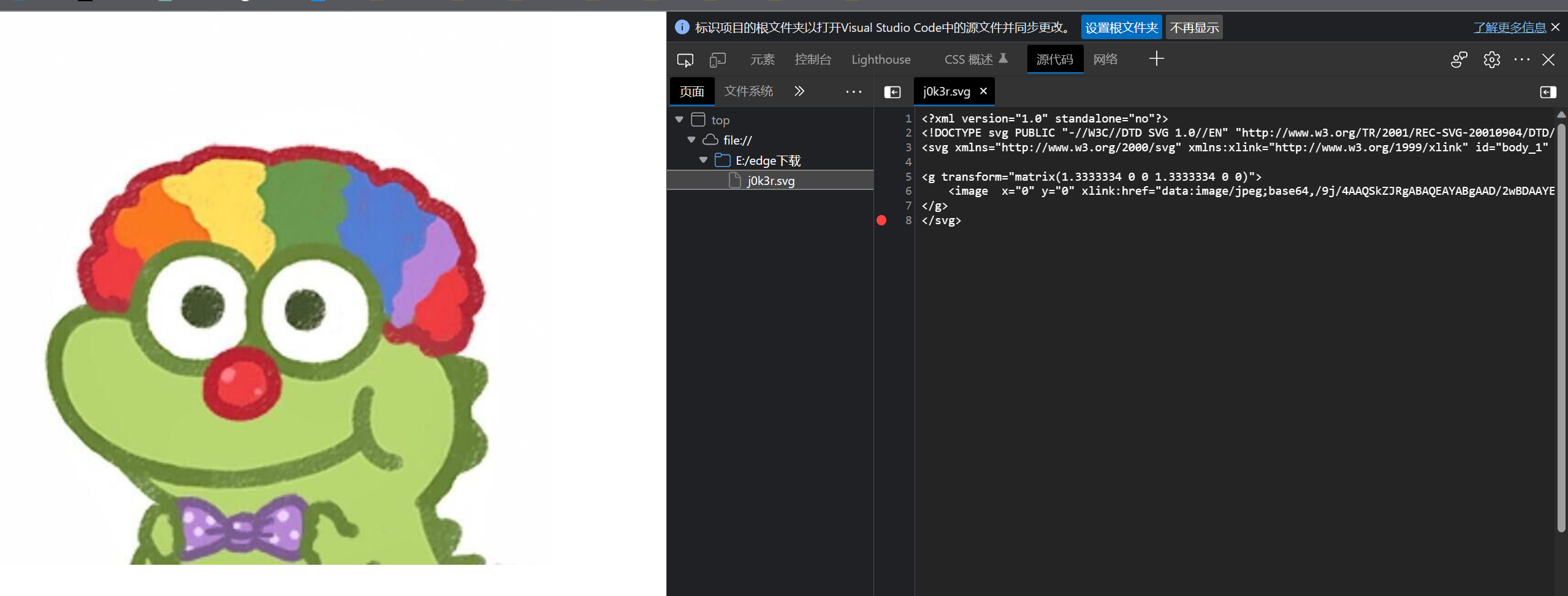Viewport: 1568px width, 596px height.
Task: Collapse the file:// tree node
Action: [x=691, y=140]
